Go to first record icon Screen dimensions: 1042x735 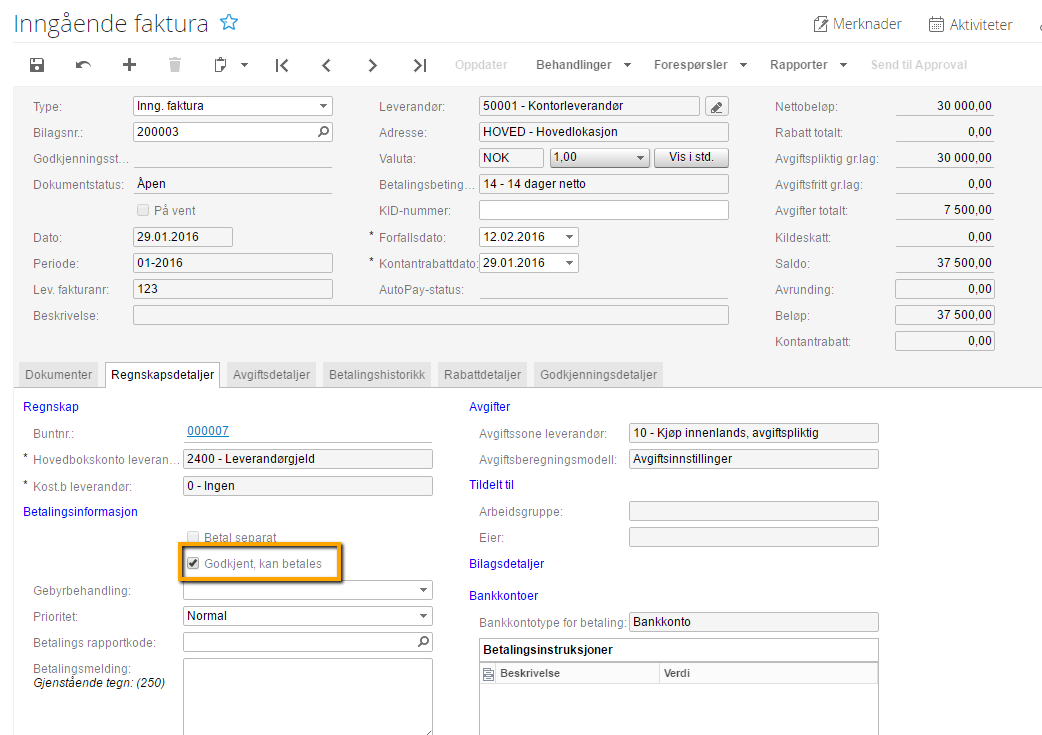tap(282, 65)
